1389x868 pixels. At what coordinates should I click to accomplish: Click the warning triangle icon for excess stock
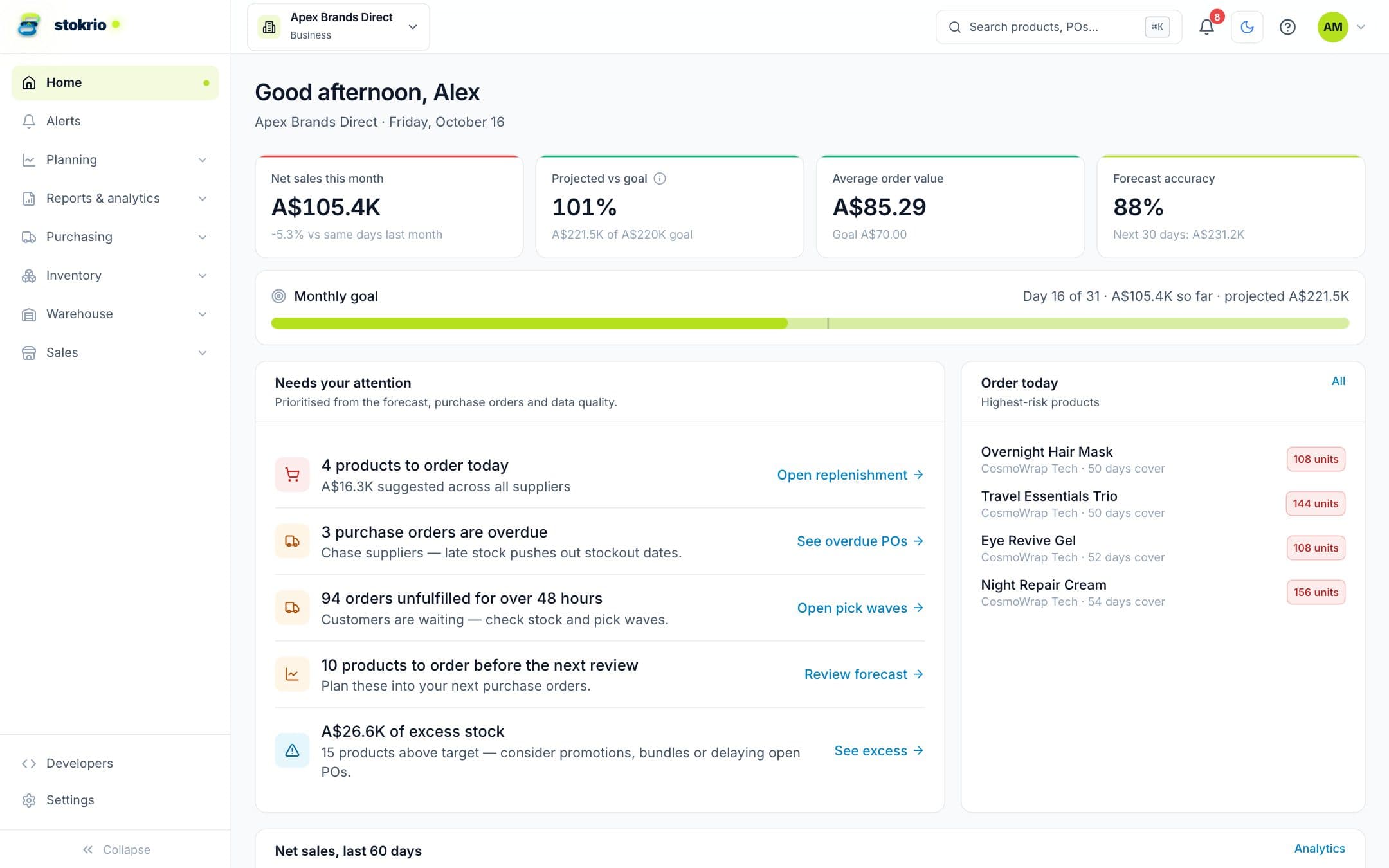click(x=292, y=750)
